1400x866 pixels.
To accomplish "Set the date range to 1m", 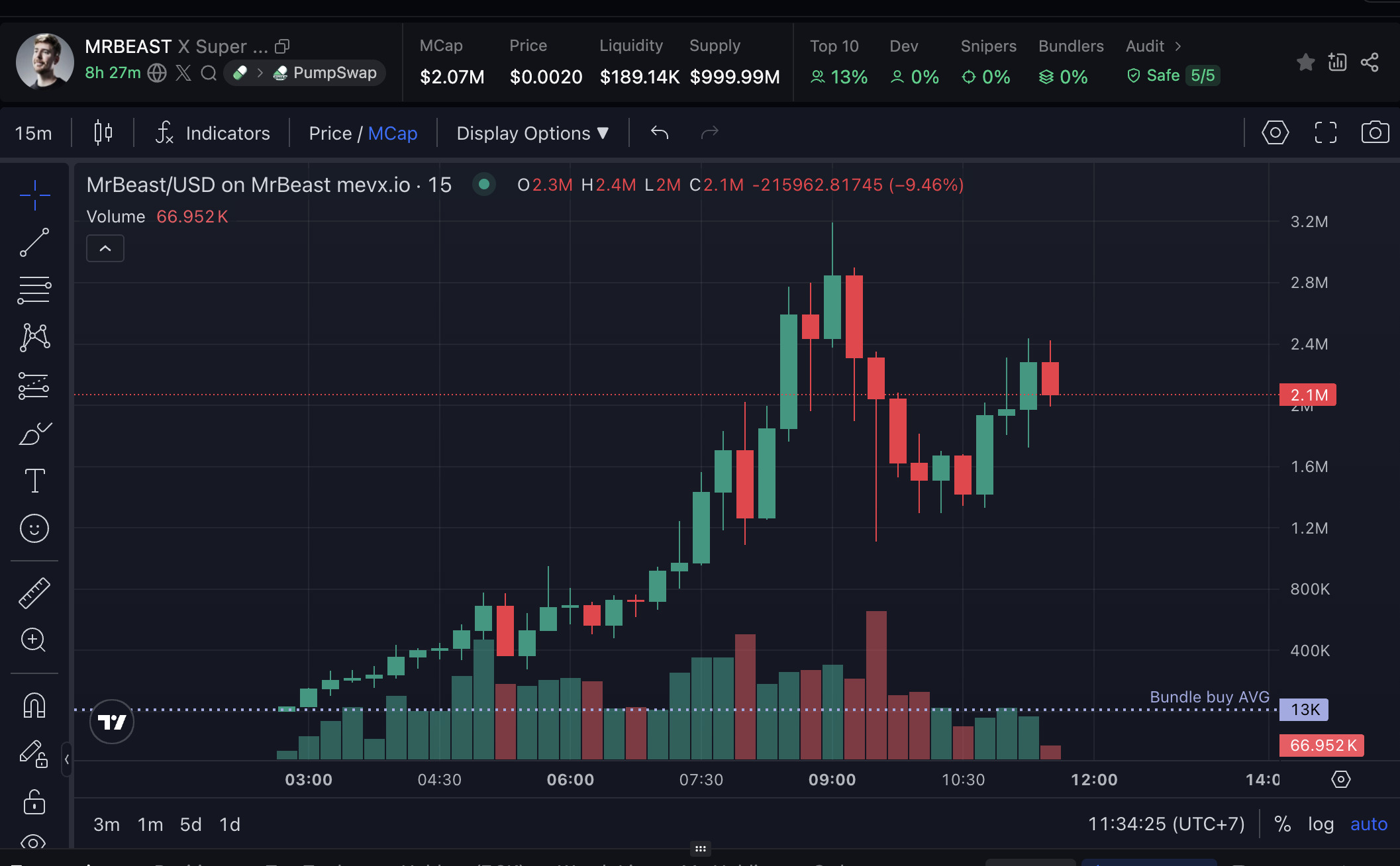I will click(x=150, y=824).
